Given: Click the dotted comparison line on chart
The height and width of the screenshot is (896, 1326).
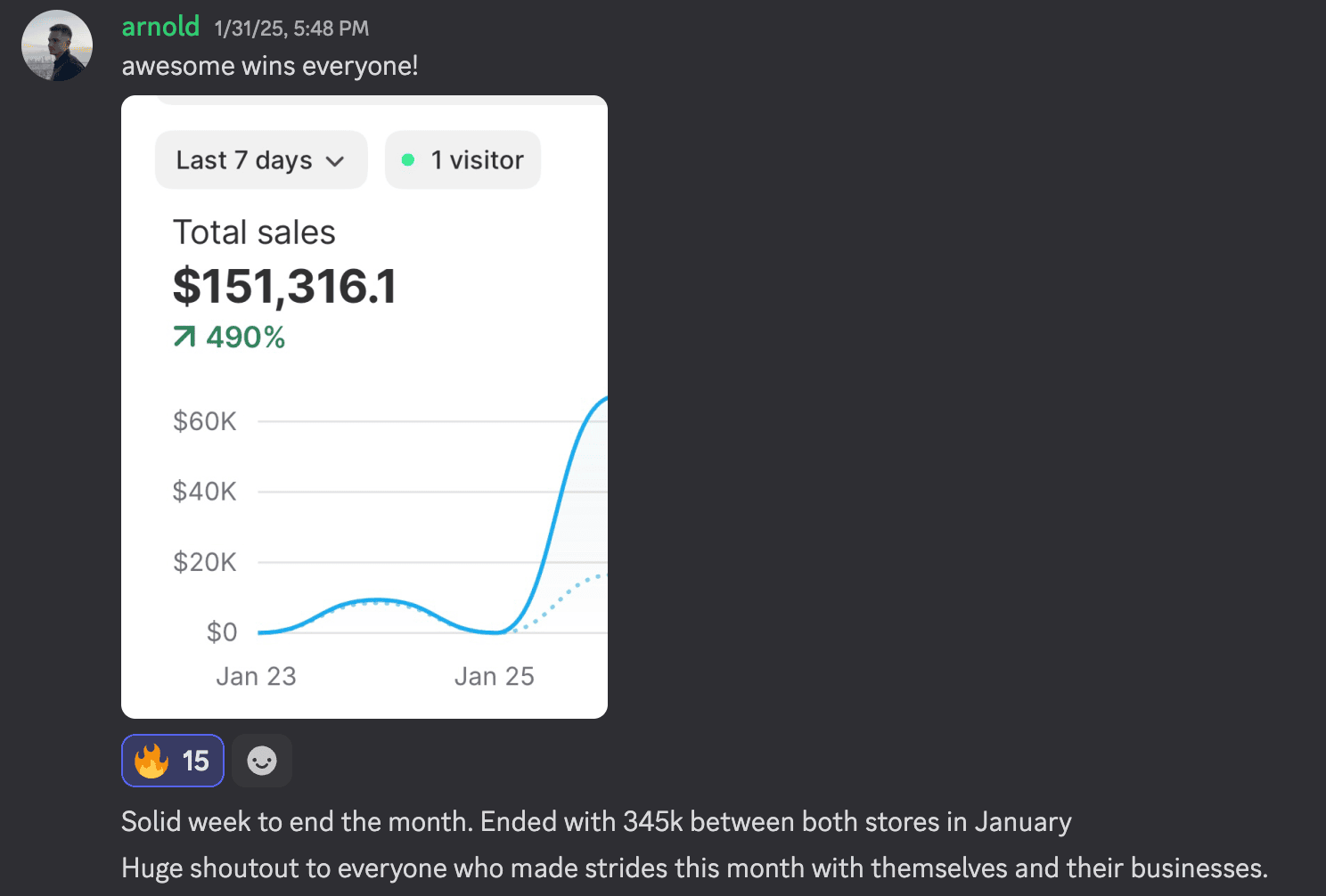Looking at the screenshot, I should point(570,589).
